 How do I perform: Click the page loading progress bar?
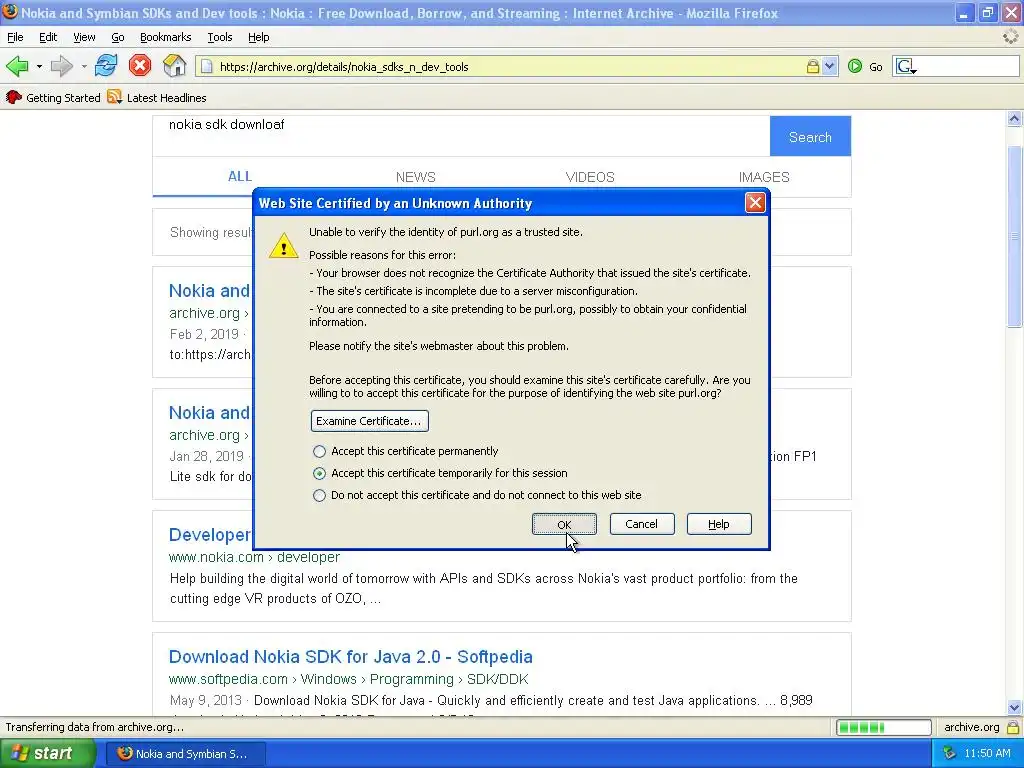884,727
